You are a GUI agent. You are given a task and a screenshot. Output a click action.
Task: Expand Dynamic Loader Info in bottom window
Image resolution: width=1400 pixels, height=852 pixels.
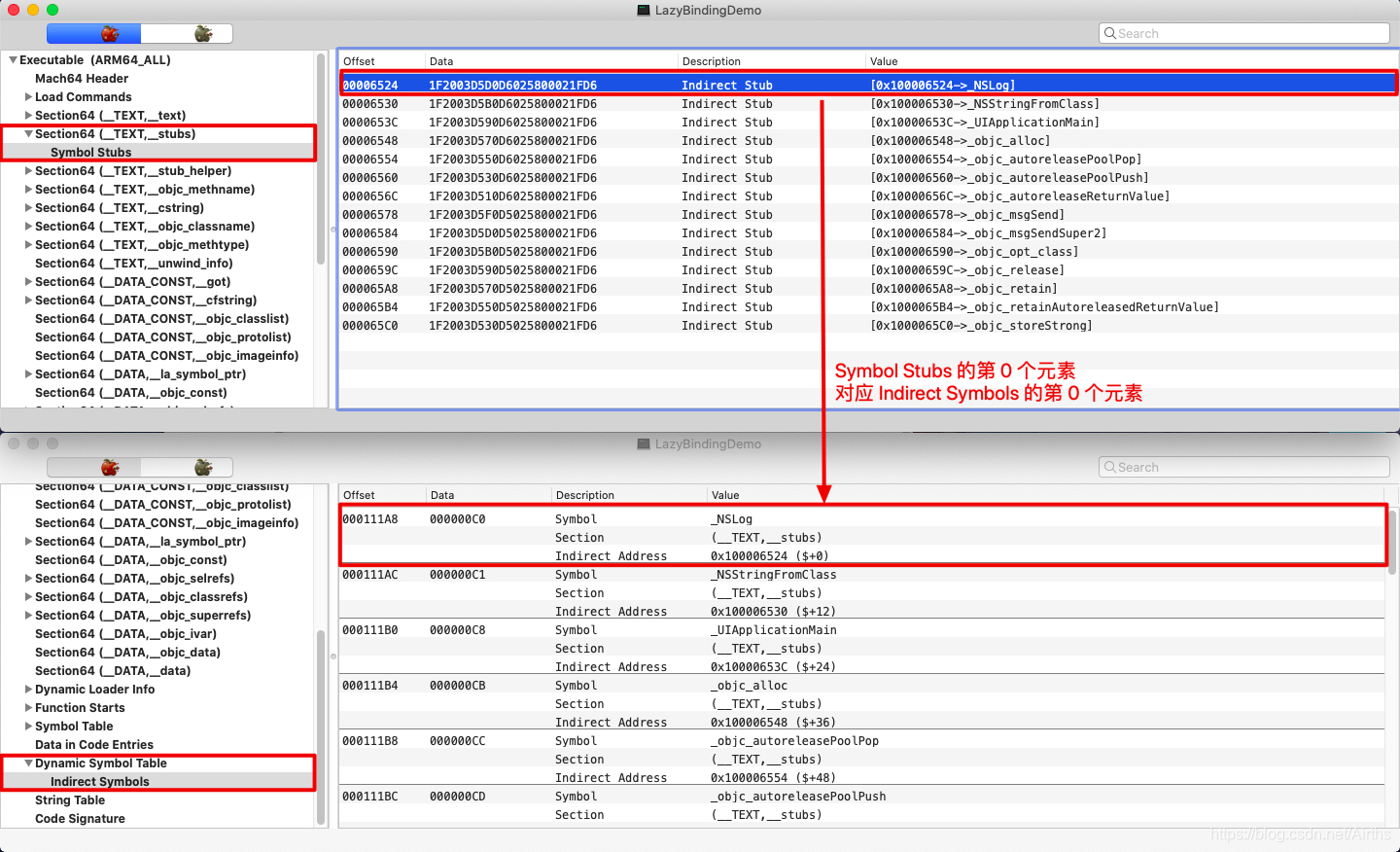28,690
